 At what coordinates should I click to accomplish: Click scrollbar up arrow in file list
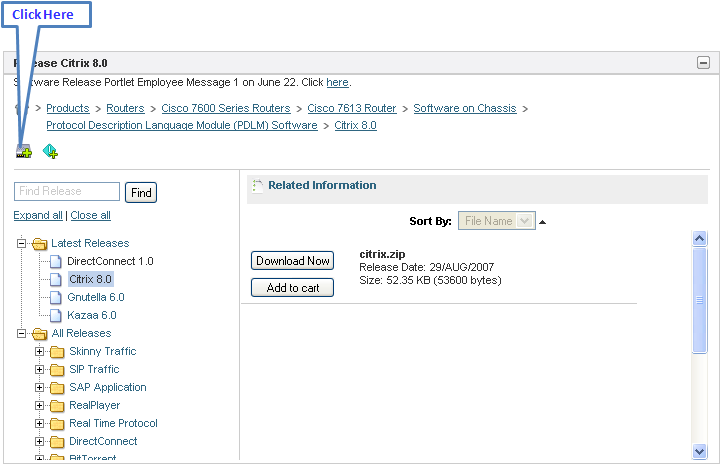tap(699, 238)
